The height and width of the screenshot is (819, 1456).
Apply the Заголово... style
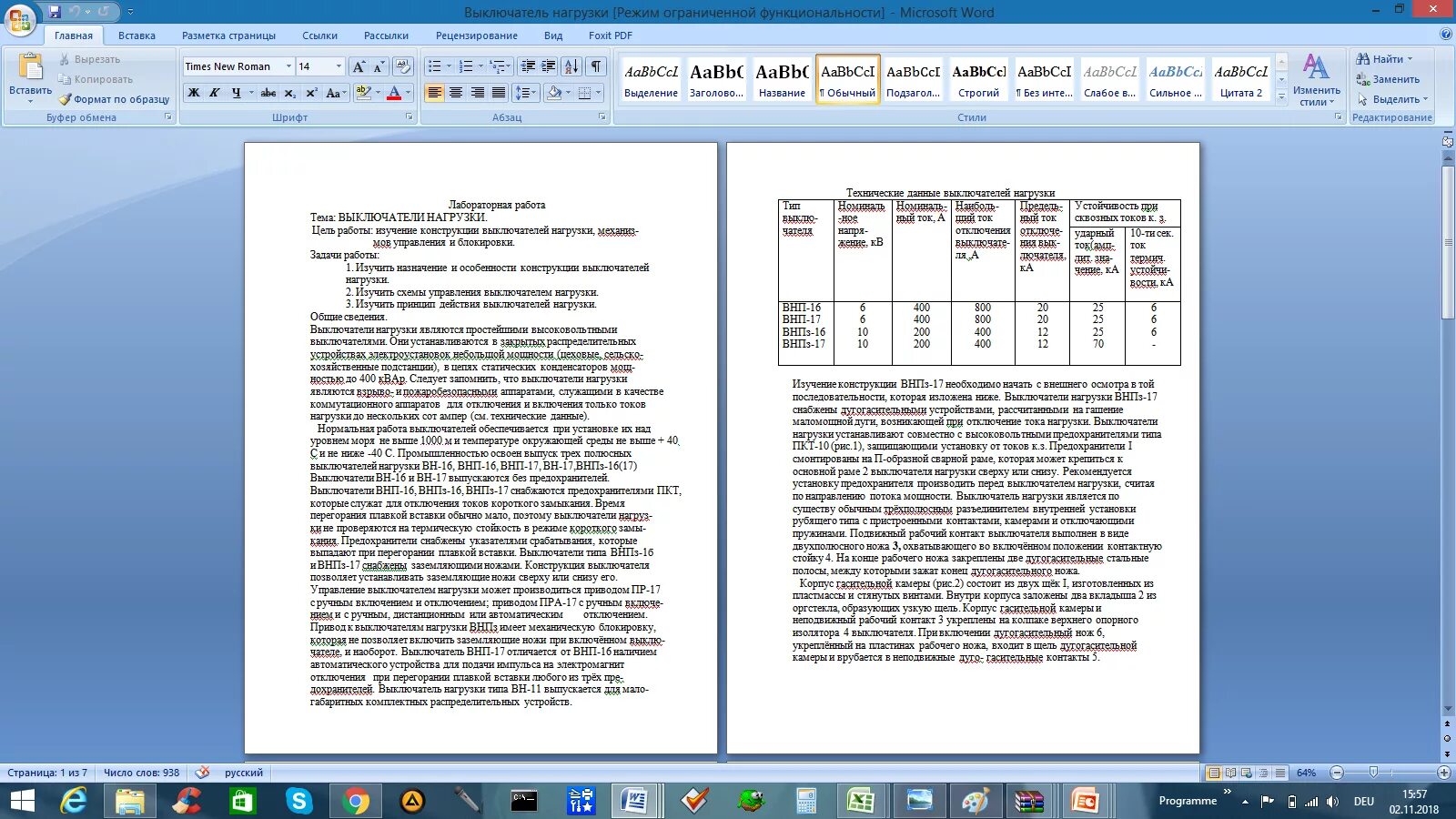pos(716,79)
